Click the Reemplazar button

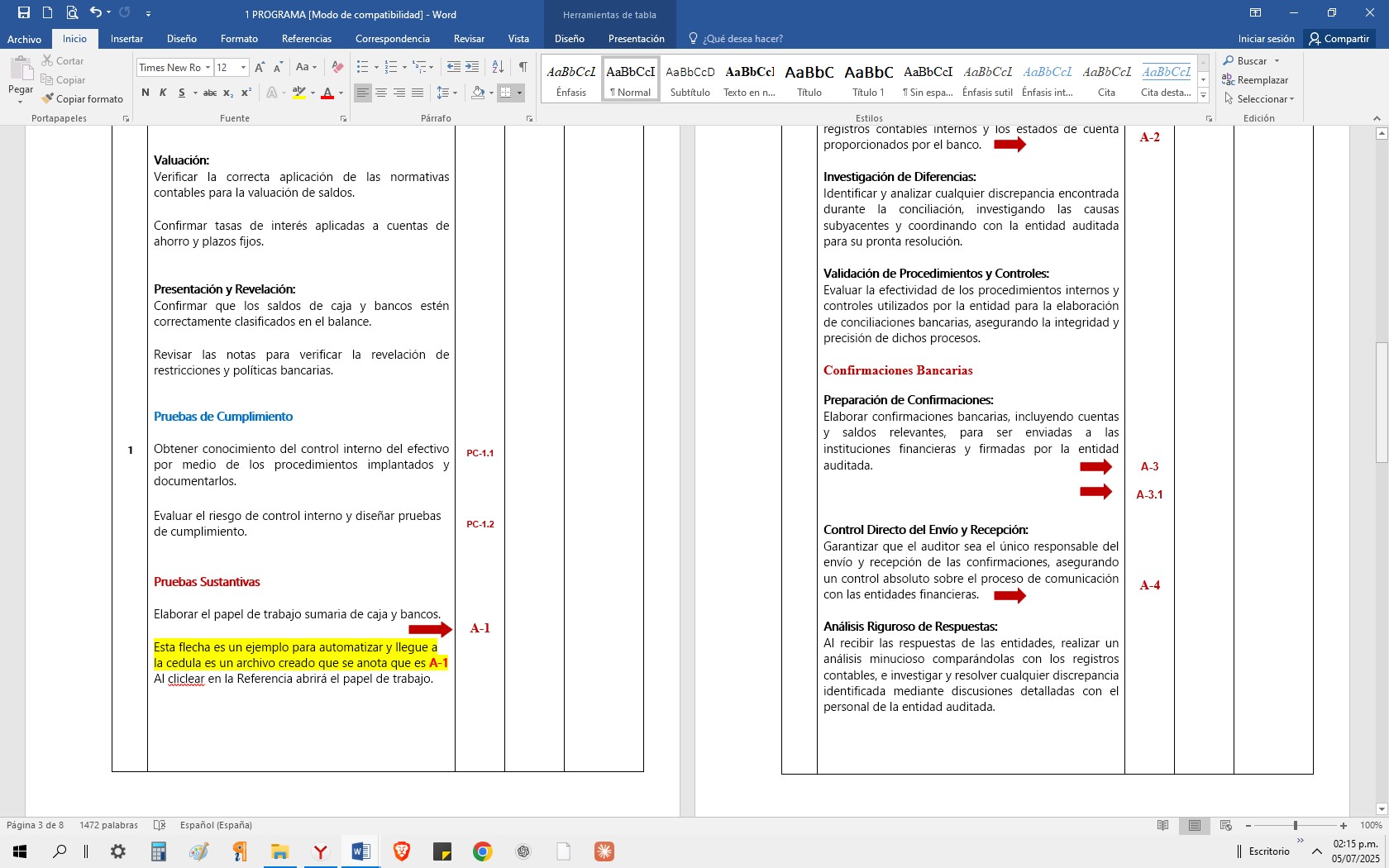1255,80
